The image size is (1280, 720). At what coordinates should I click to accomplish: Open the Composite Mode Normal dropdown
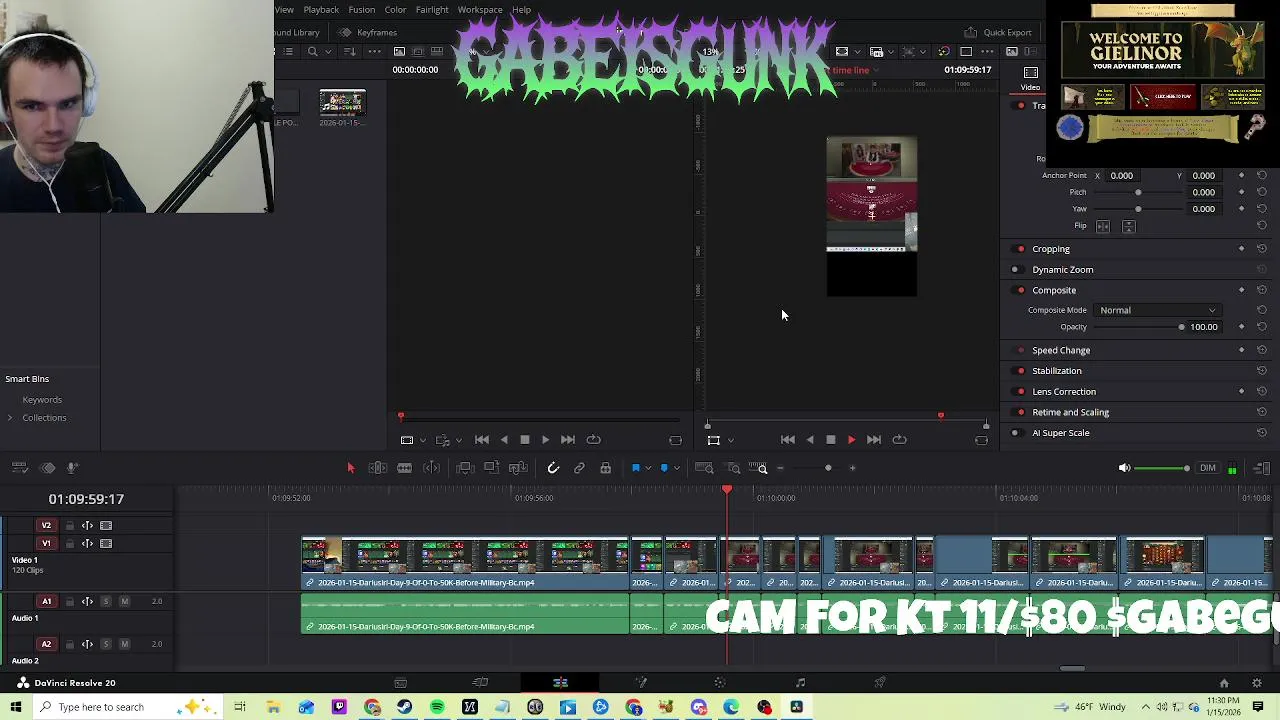tap(1158, 310)
